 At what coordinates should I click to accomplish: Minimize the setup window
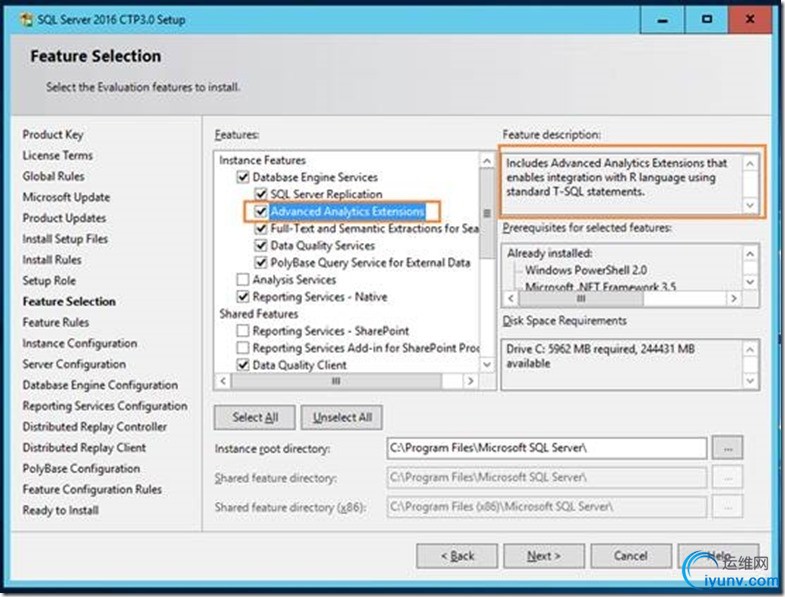[662, 20]
